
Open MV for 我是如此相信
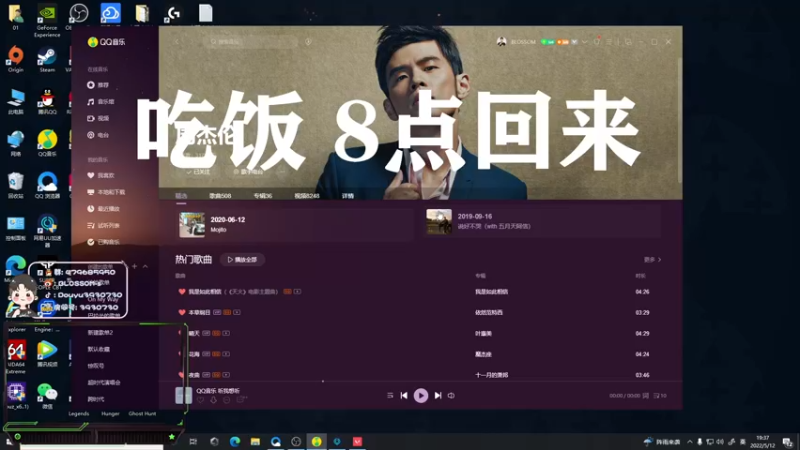pyautogui.click(x=297, y=292)
